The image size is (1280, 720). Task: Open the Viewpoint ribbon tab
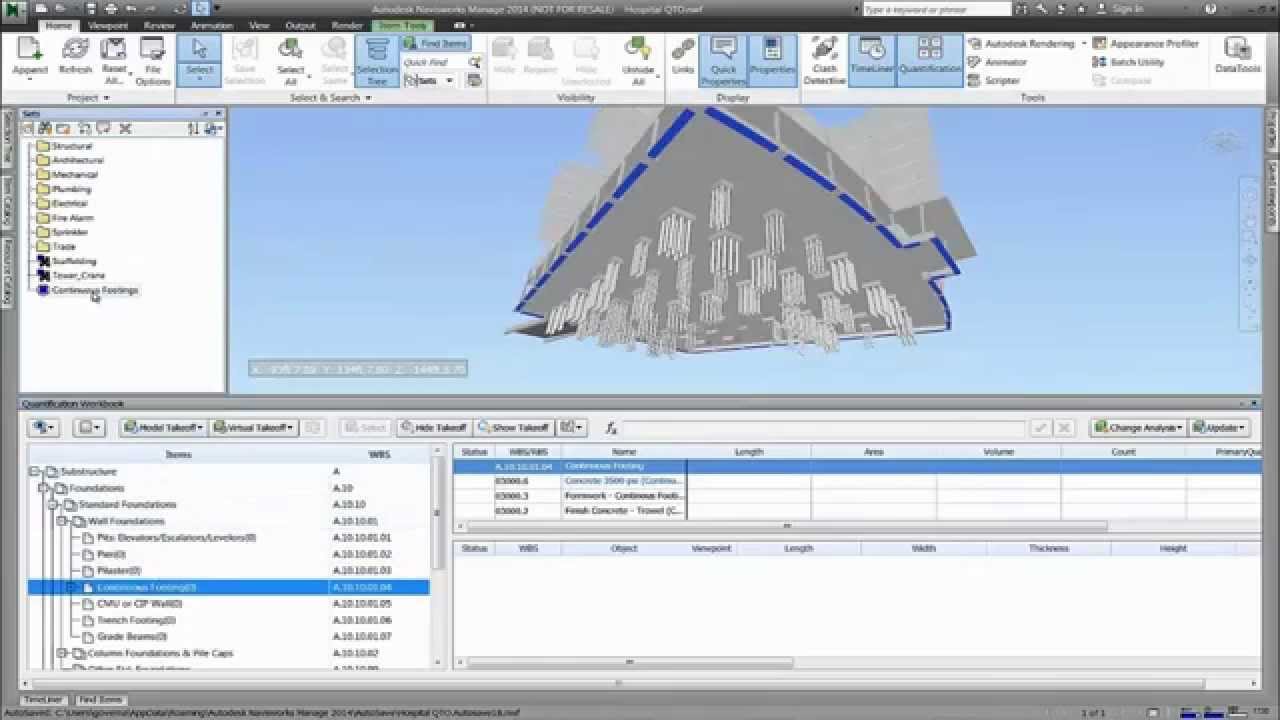coord(108,25)
